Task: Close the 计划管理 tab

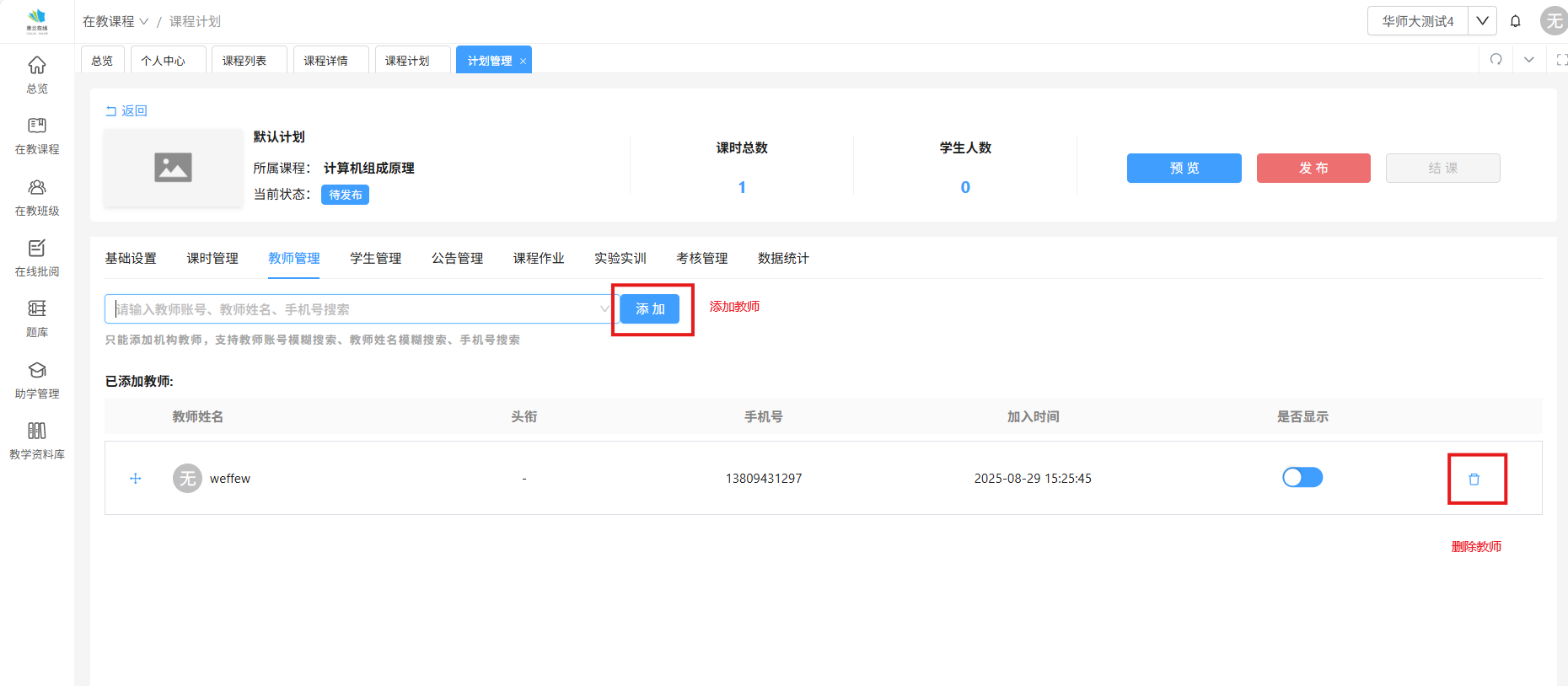Action: 523,61
